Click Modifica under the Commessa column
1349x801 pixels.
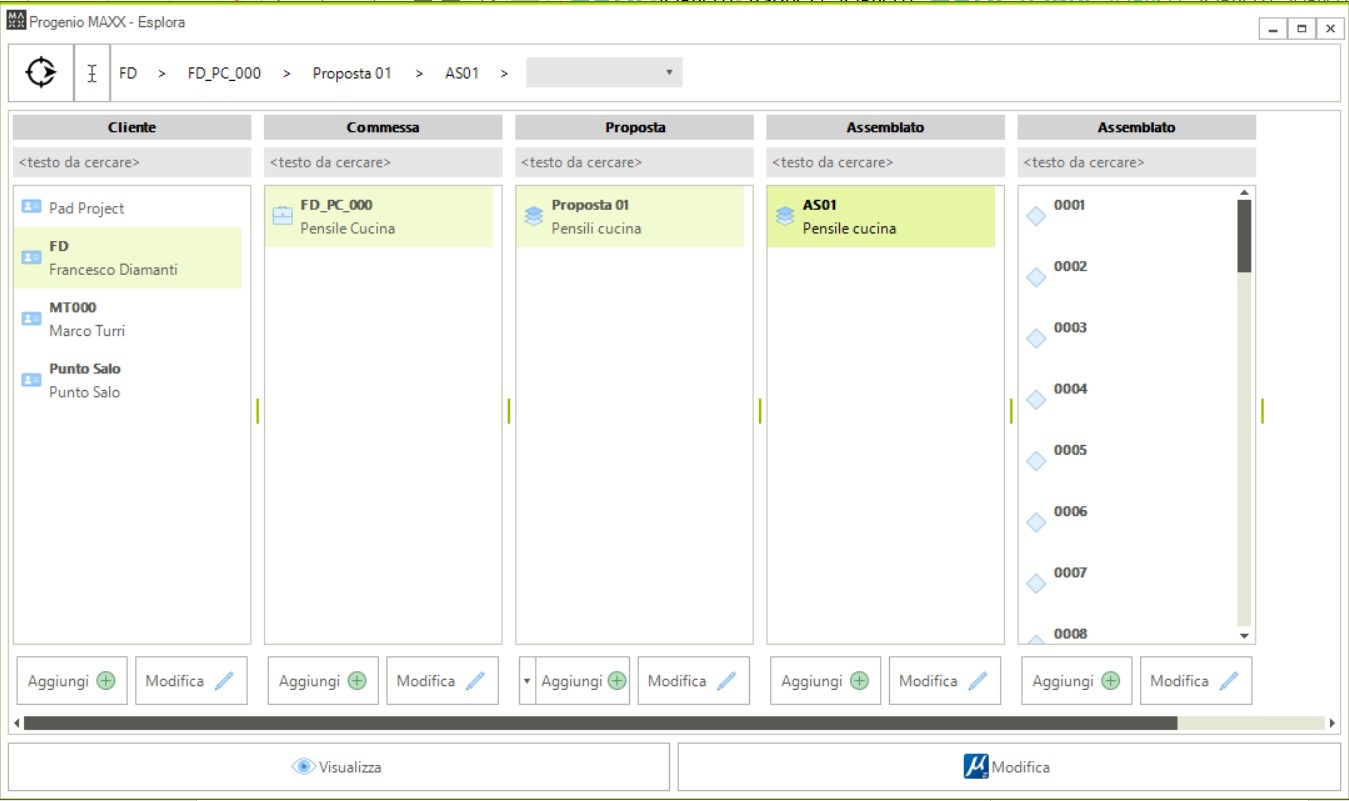pyautogui.click(x=442, y=681)
